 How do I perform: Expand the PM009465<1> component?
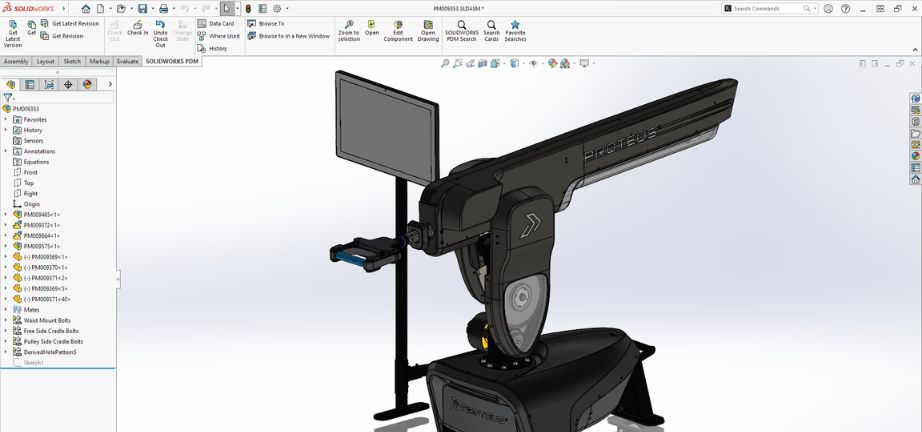(6, 215)
